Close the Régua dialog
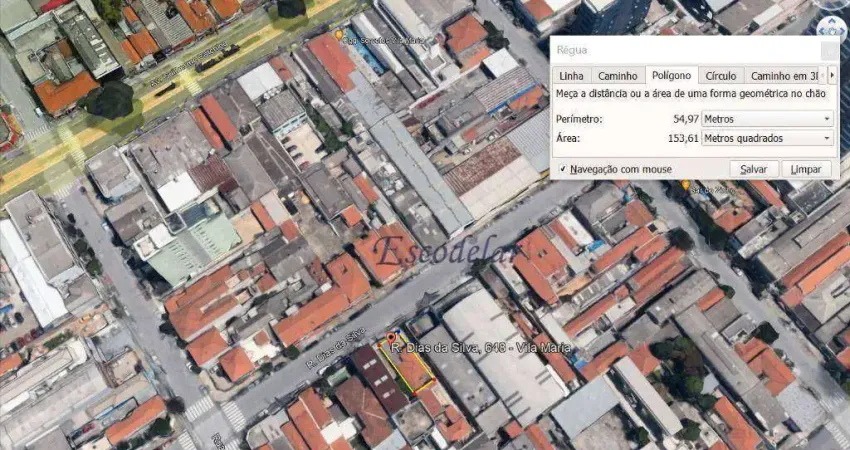Image resolution: width=850 pixels, height=450 pixels. coord(829,50)
